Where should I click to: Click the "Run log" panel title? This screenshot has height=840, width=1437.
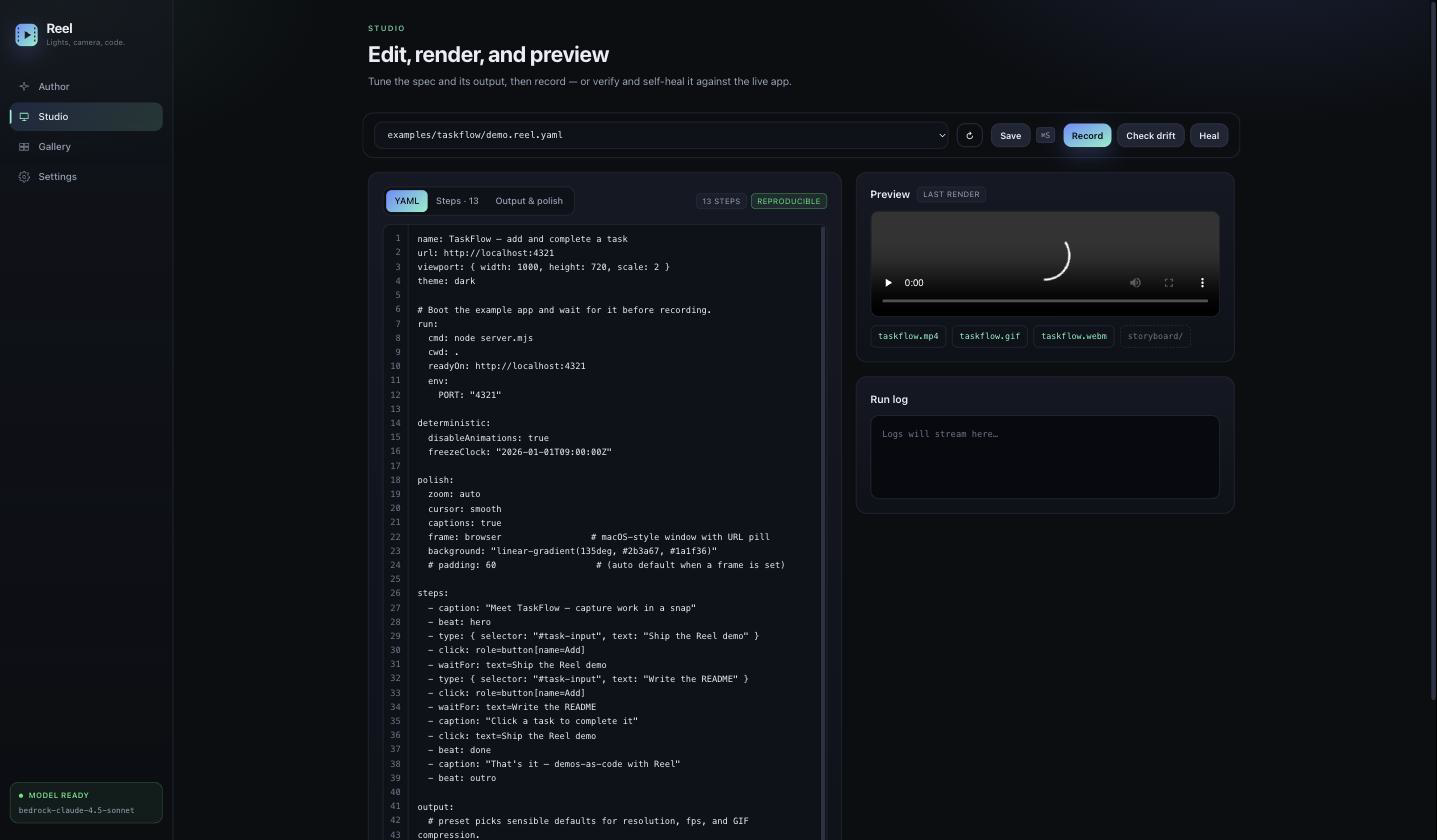pos(889,399)
